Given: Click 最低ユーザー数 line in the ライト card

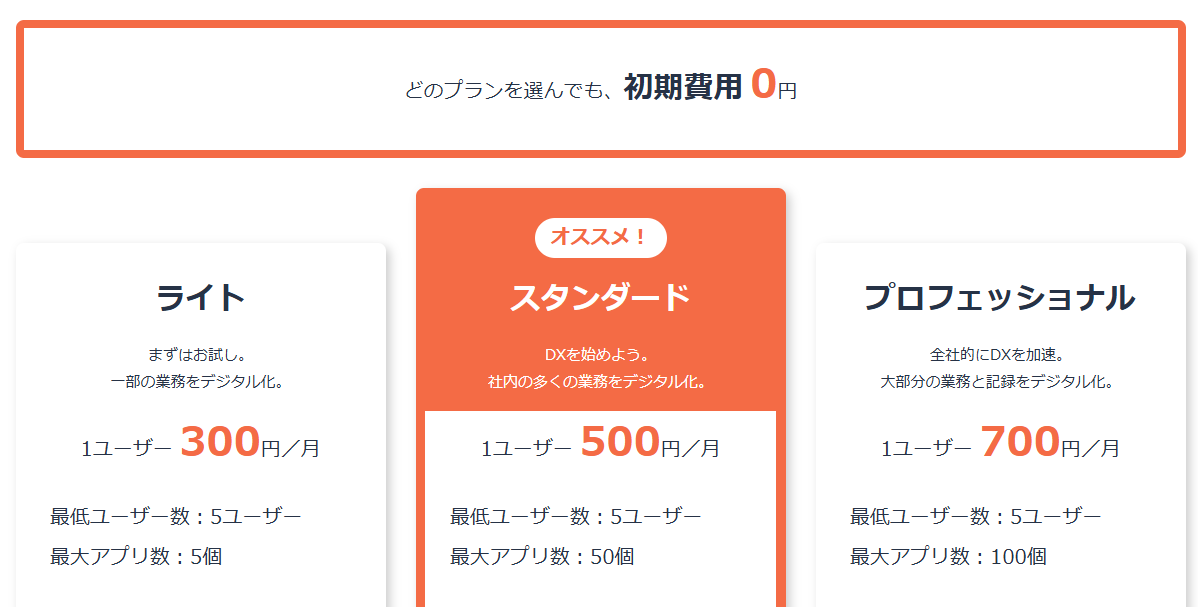Looking at the screenshot, I should (176, 517).
